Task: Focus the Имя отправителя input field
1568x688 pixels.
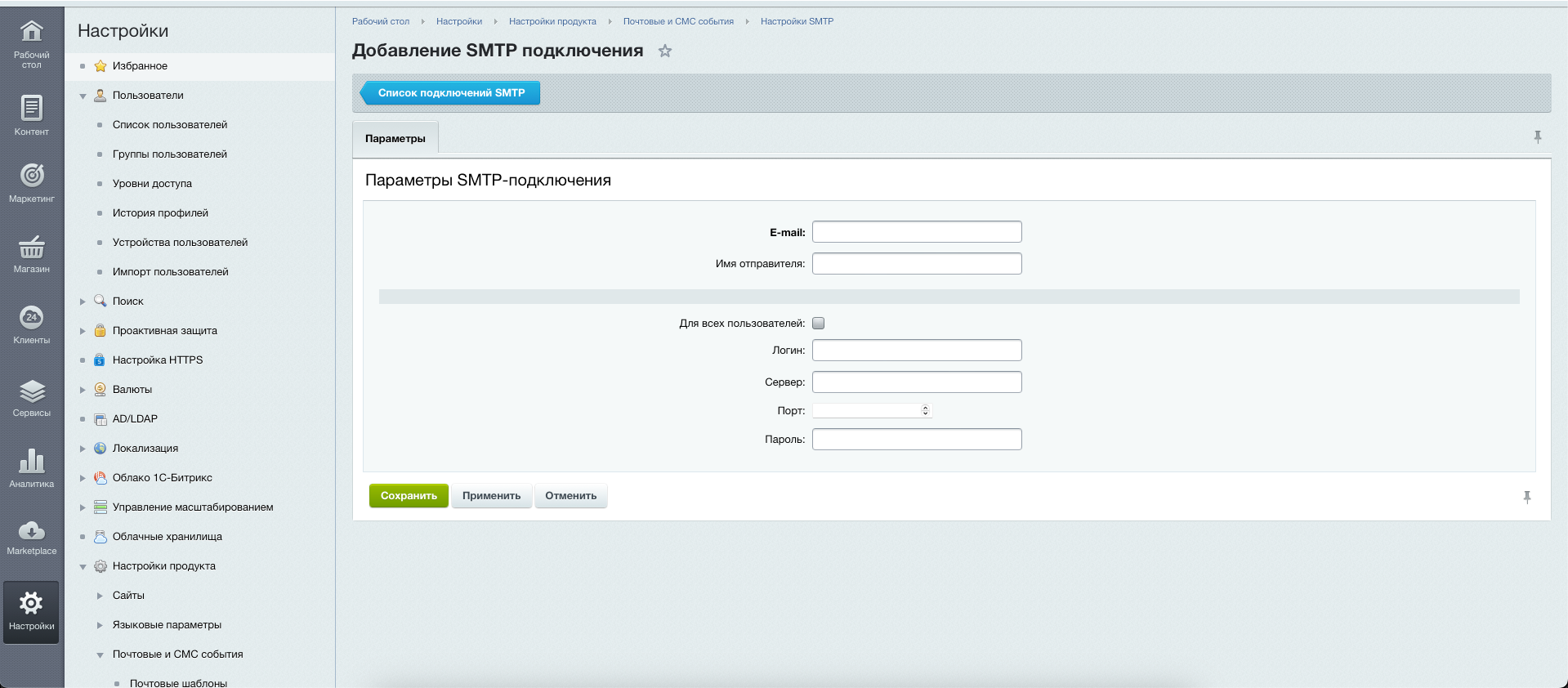Action: [917, 264]
